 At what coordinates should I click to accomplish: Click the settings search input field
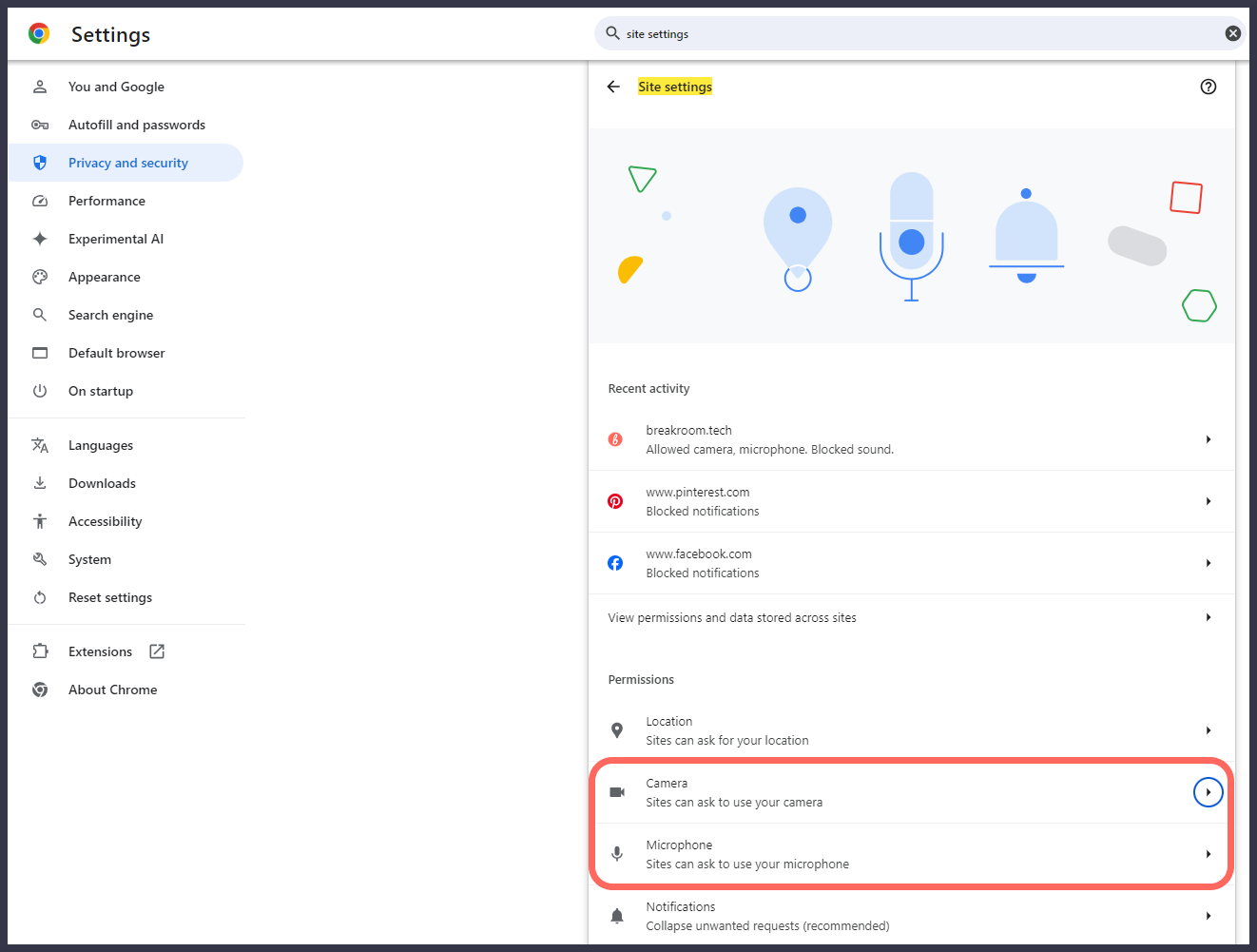(x=913, y=33)
